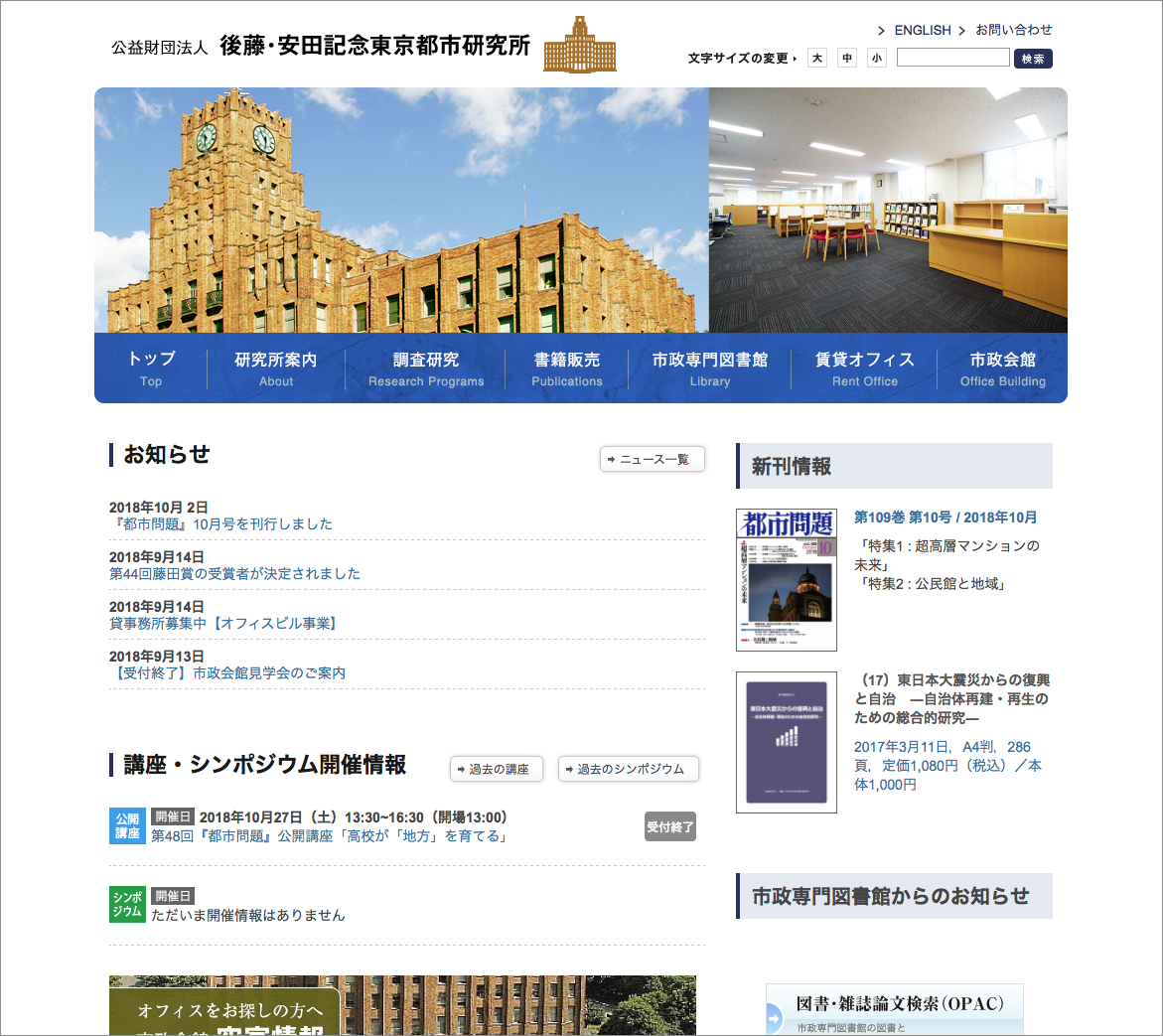
Task: Click the purple research report cover thumbnail
Action: coord(787,742)
